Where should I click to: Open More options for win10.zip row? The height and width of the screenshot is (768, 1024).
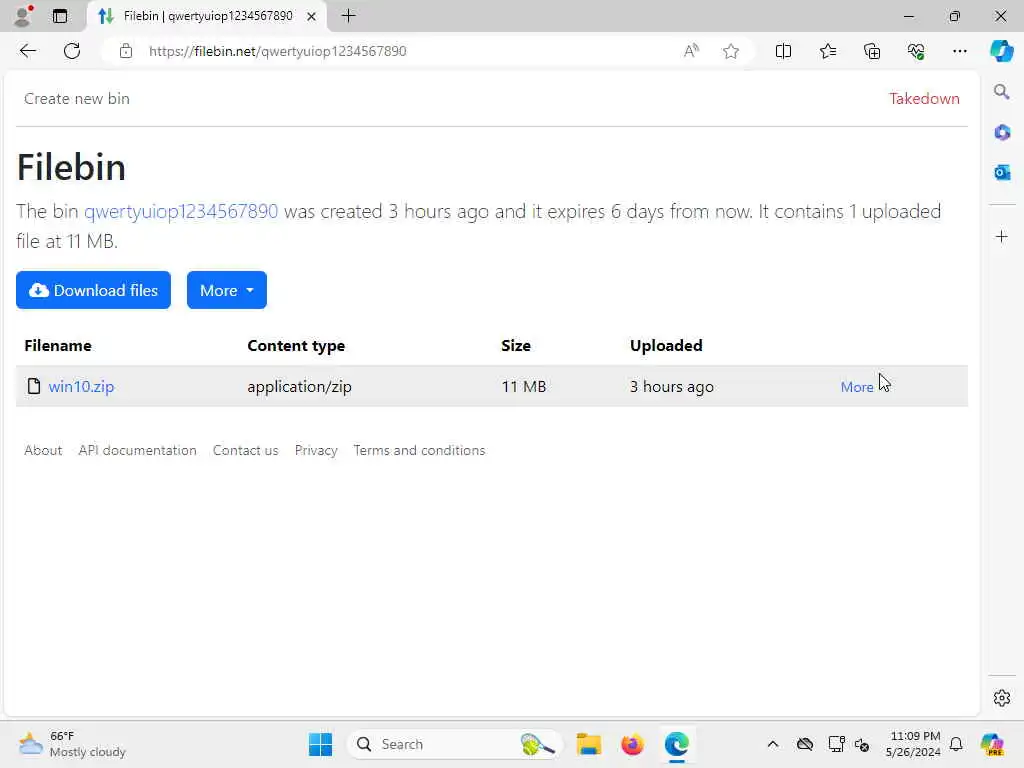[x=857, y=387]
